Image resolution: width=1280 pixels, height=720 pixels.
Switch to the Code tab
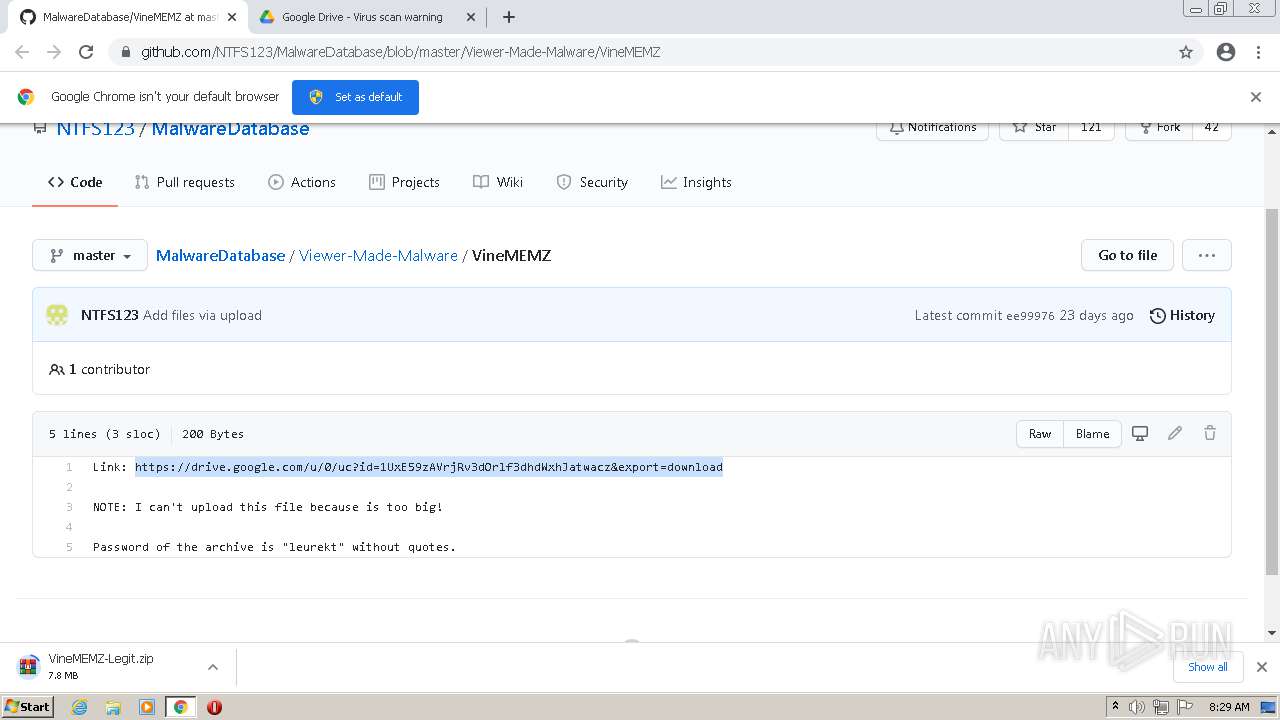75,182
